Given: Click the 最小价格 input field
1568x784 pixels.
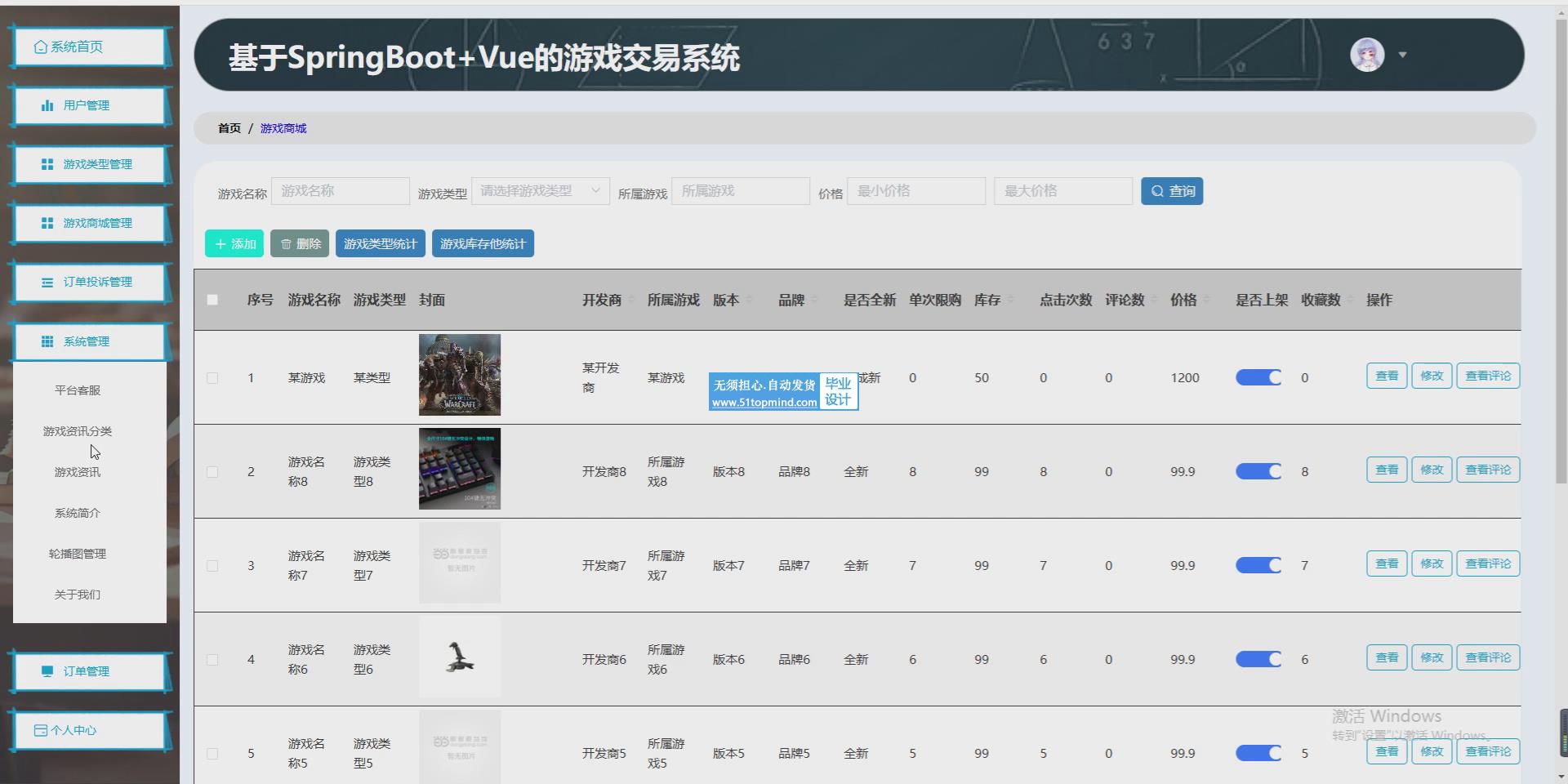Looking at the screenshot, I should pyautogui.click(x=915, y=191).
